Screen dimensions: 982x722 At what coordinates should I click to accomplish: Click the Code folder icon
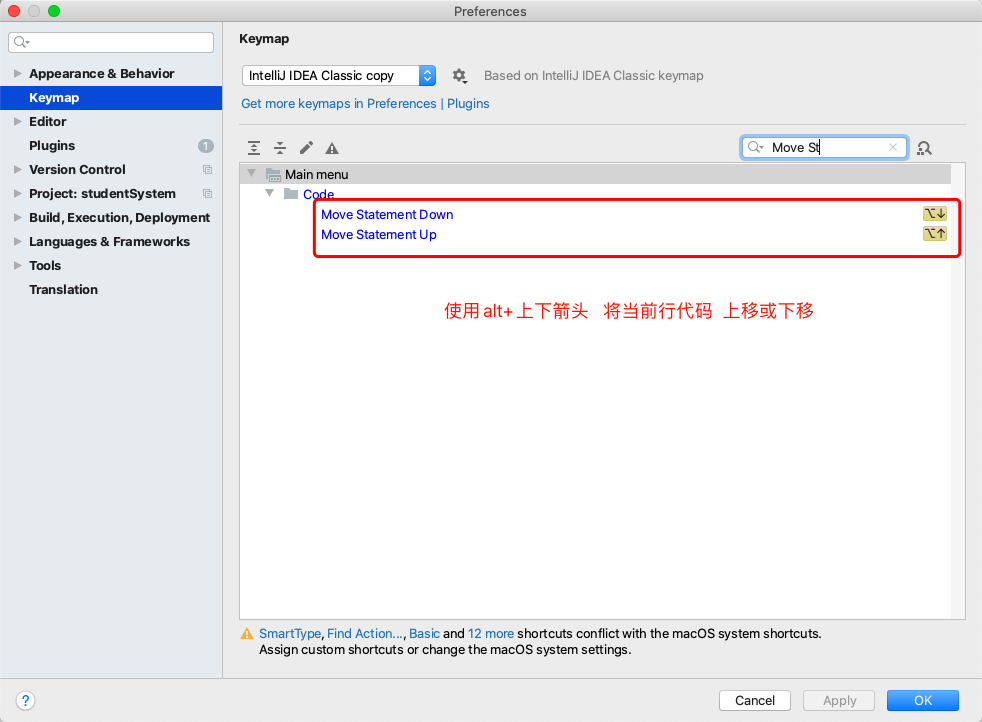[x=291, y=193]
